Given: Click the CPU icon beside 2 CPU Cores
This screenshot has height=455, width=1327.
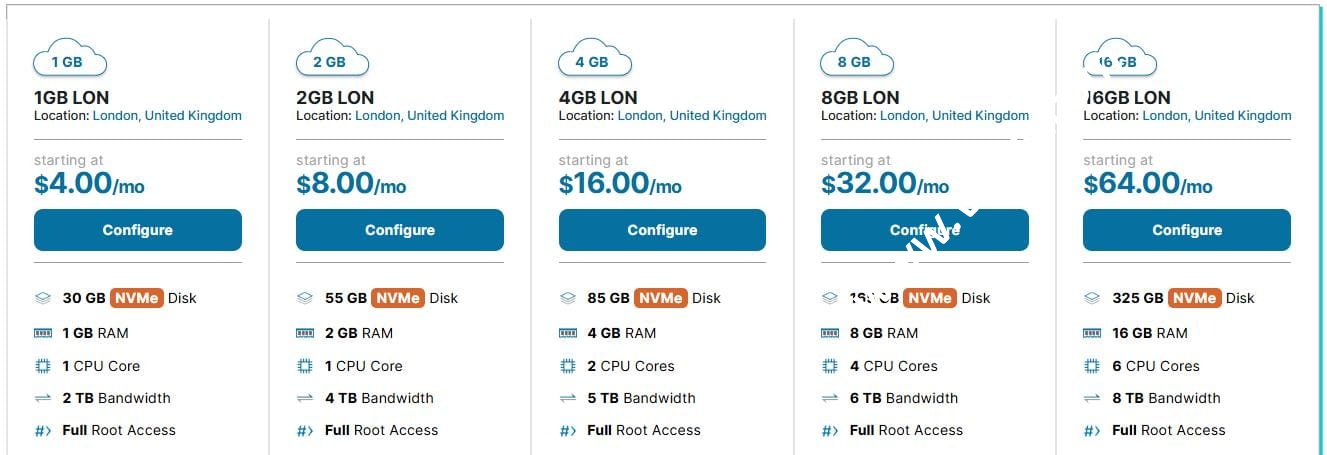Looking at the screenshot, I should click(x=567, y=366).
